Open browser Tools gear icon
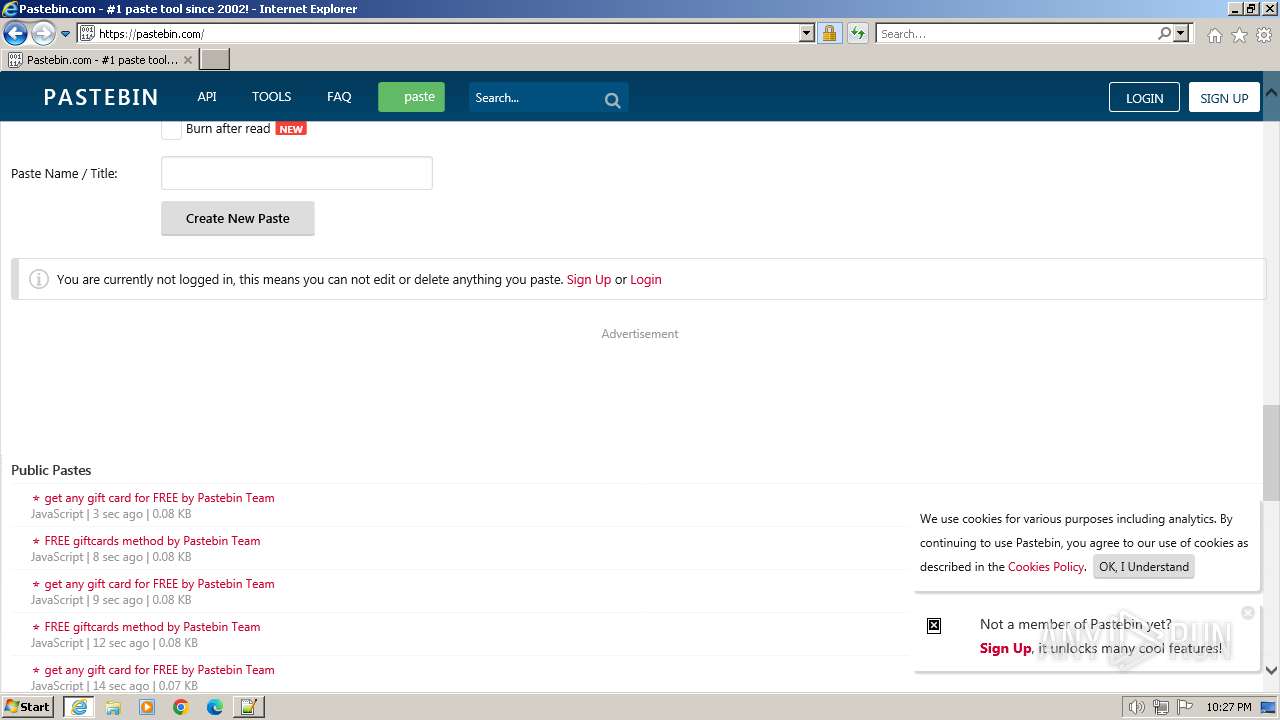 click(x=1264, y=35)
